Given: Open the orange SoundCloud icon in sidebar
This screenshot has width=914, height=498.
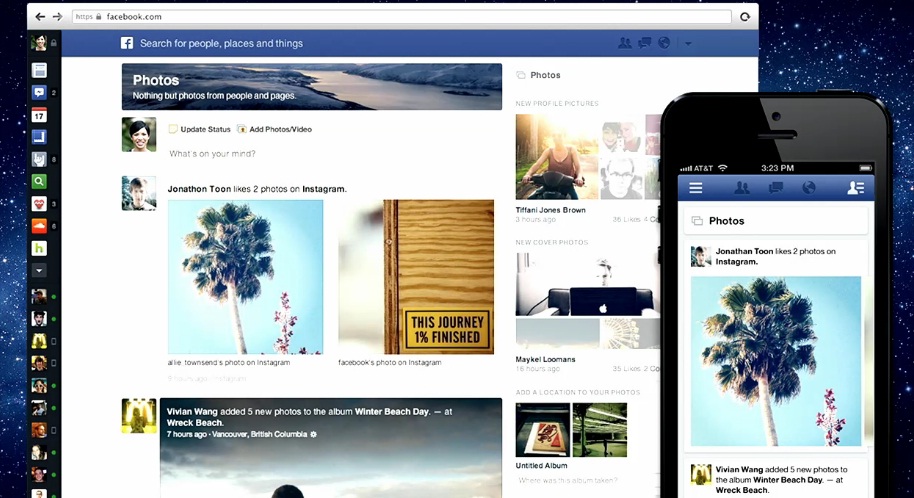Looking at the screenshot, I should [39, 226].
